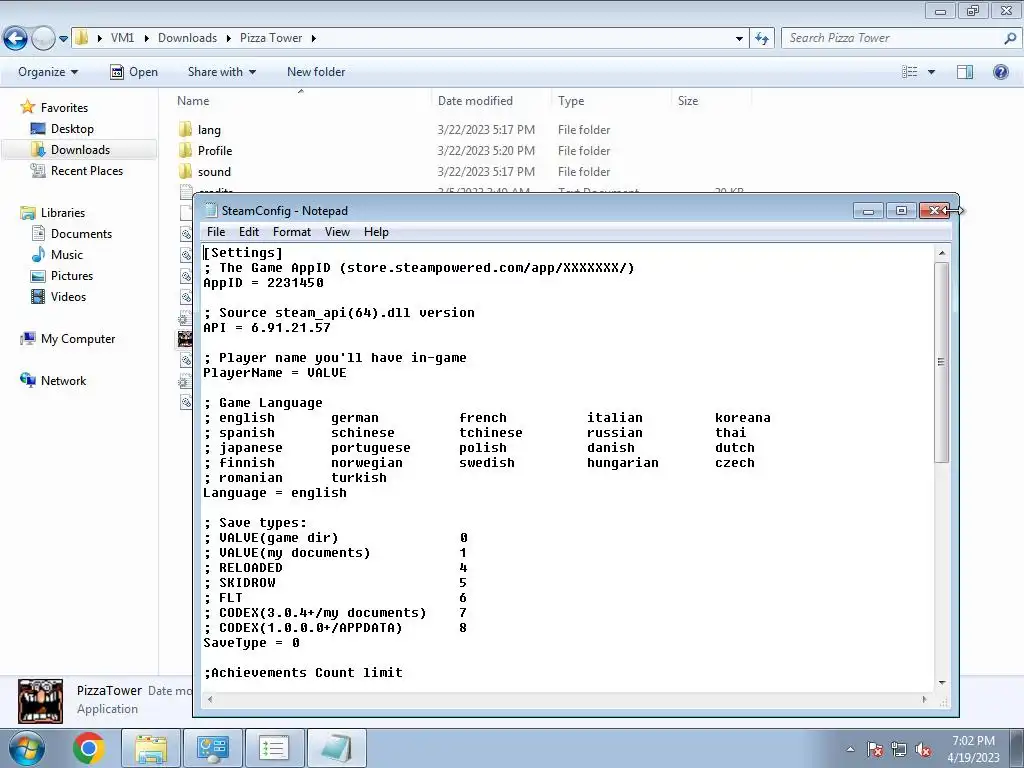The width and height of the screenshot is (1024, 768).
Task: Select Network in navigation pane
Action: click(x=63, y=381)
